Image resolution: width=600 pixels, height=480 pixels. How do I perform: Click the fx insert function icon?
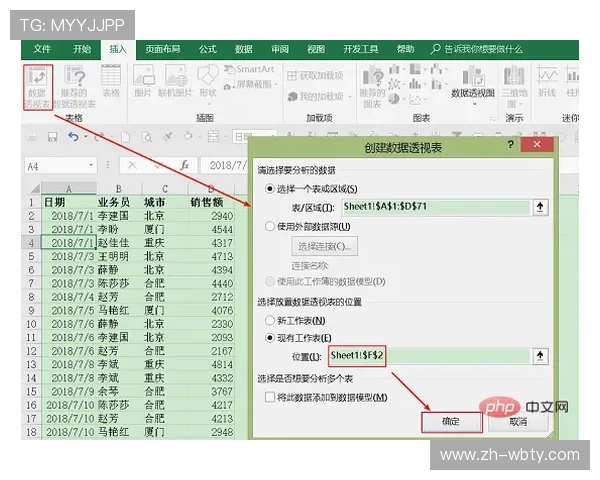click(184, 165)
